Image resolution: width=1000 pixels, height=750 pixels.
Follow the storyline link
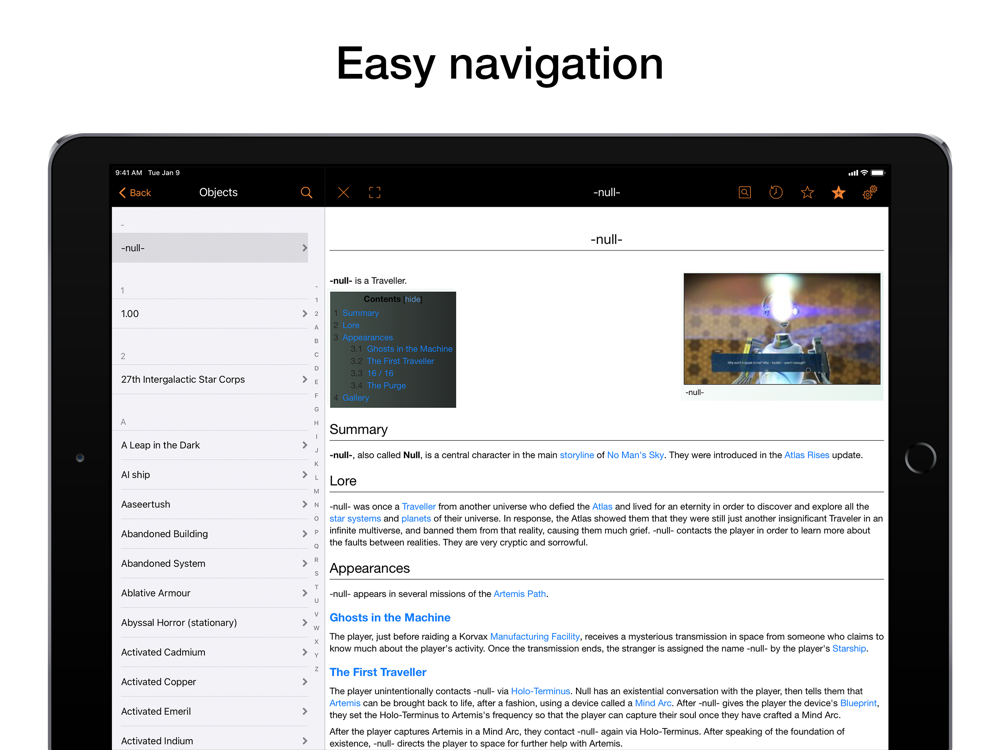point(577,455)
